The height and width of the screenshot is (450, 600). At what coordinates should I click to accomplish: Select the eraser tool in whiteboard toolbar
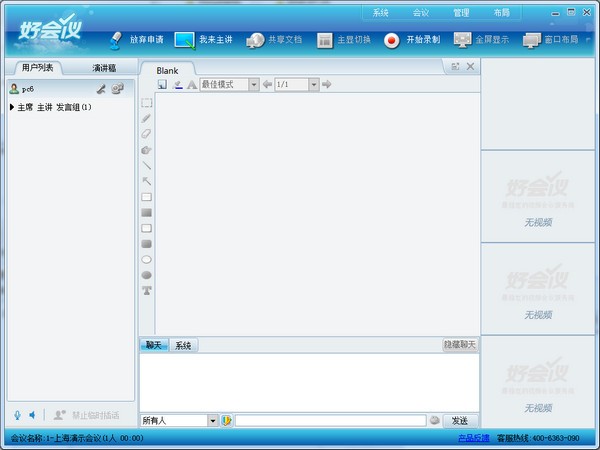click(x=146, y=134)
